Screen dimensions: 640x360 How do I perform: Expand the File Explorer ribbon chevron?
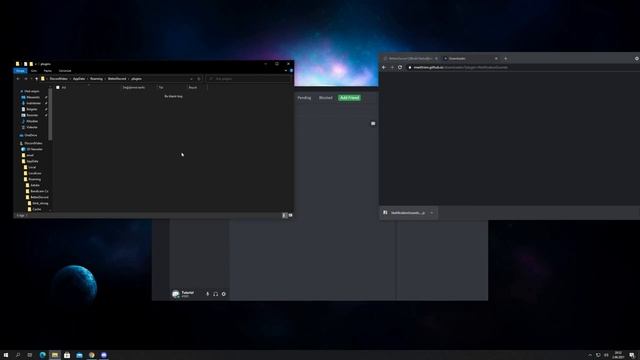point(286,71)
